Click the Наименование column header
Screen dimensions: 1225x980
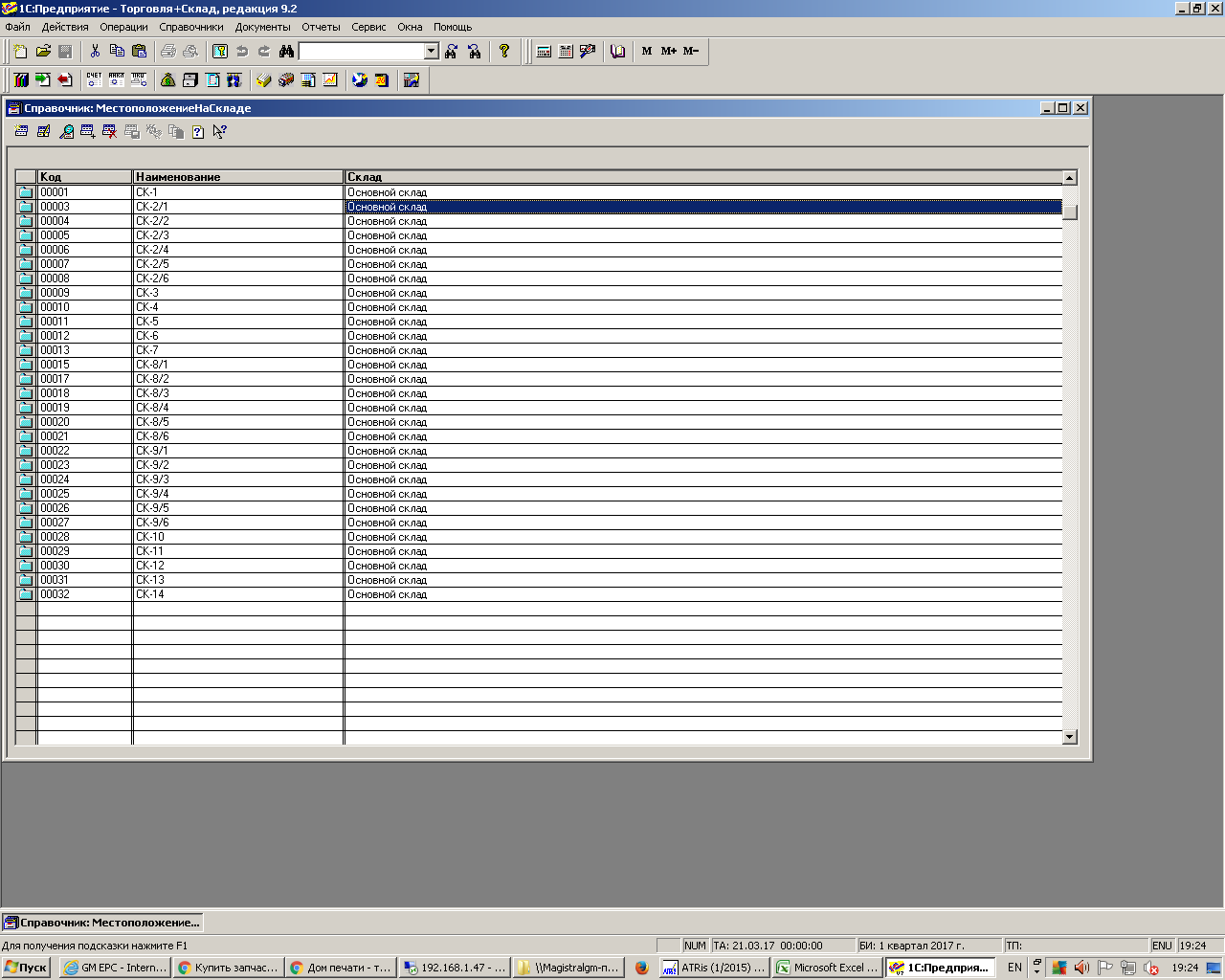click(x=237, y=177)
